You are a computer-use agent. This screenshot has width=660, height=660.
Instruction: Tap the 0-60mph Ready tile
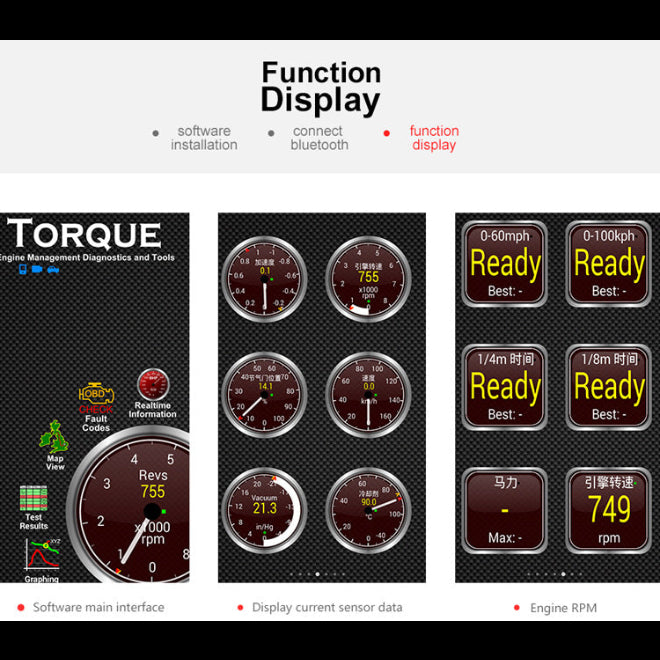[505, 264]
